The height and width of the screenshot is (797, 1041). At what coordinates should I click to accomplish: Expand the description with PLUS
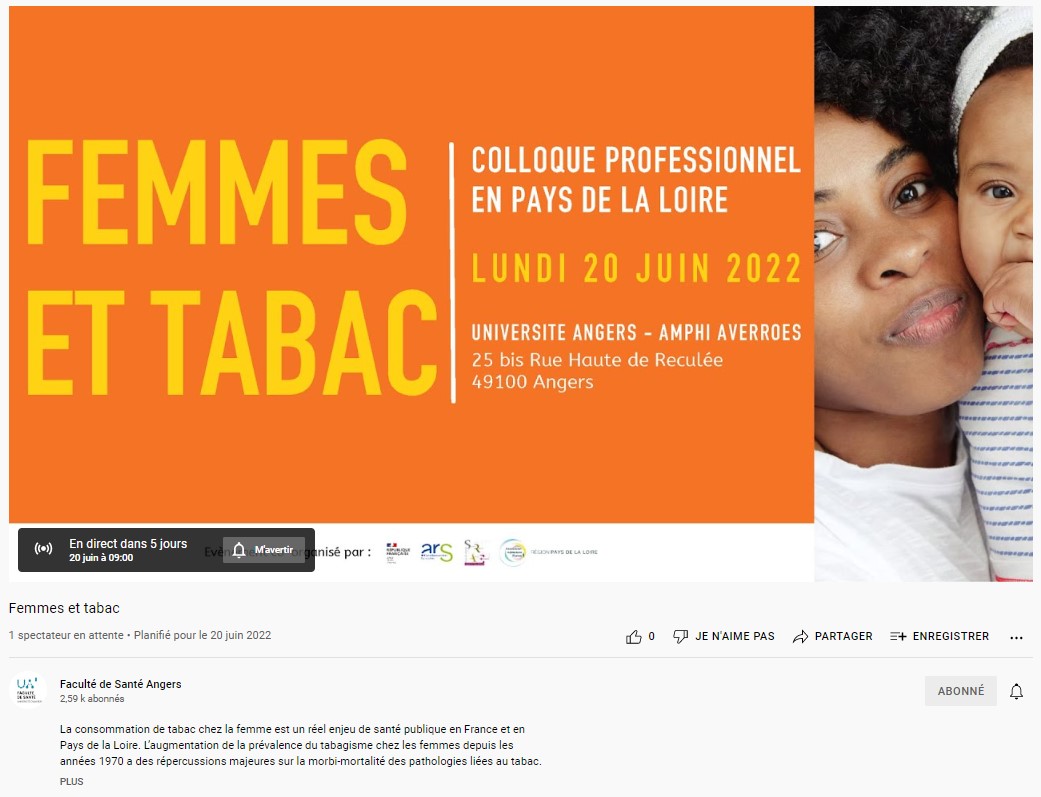72,782
